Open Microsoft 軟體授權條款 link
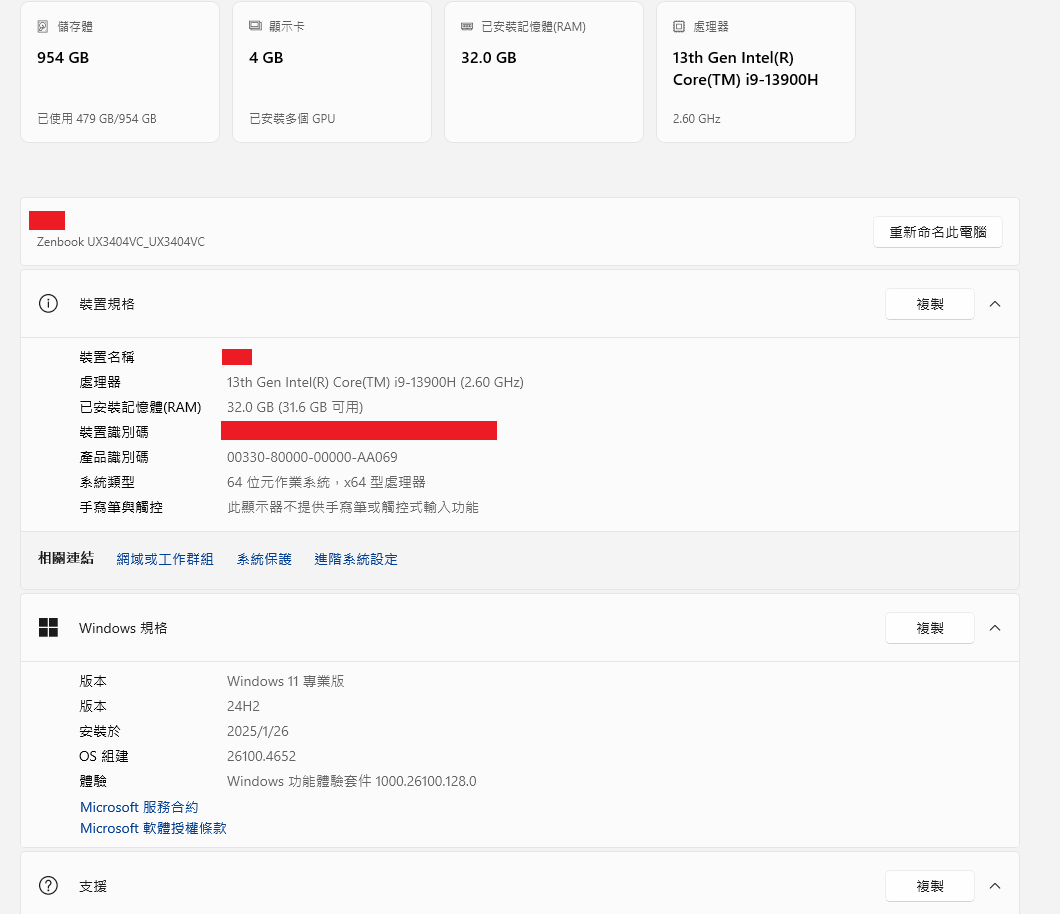1060x914 pixels. [x=153, y=828]
